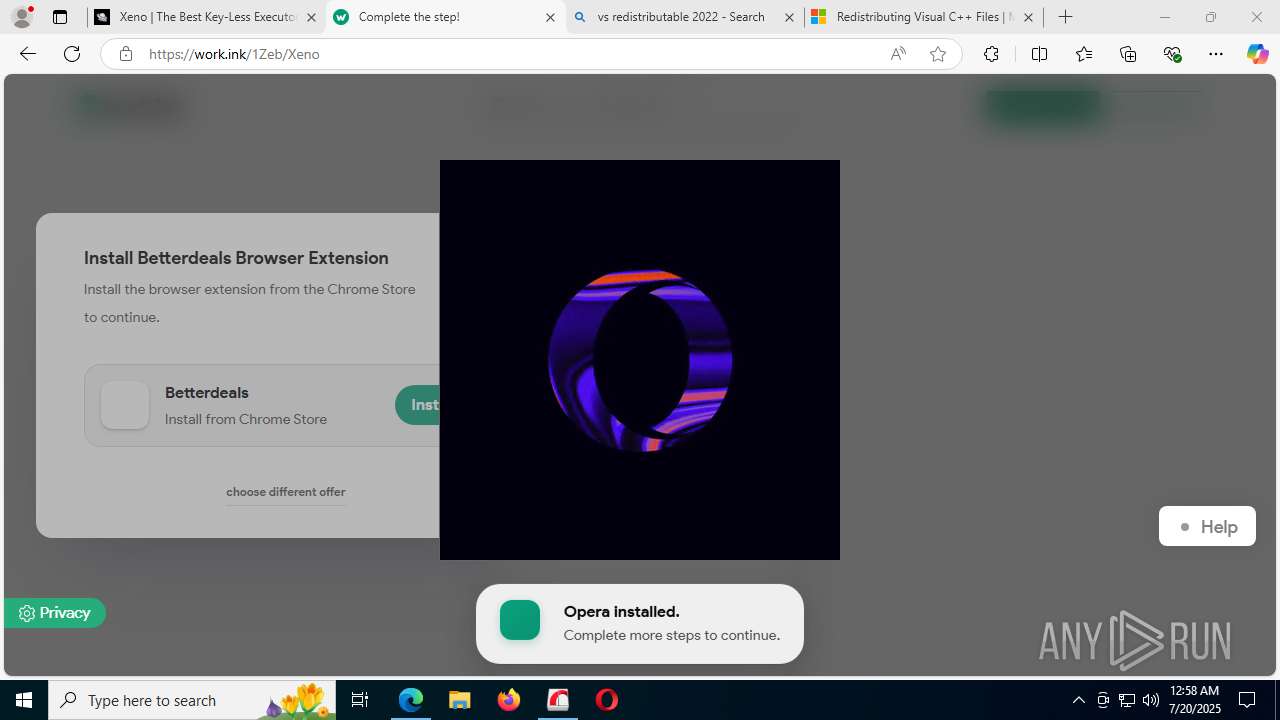Screen dimensions: 1280x720
Task: Switch to the vs redistributable 2022 Search tab
Action: [x=685, y=17]
